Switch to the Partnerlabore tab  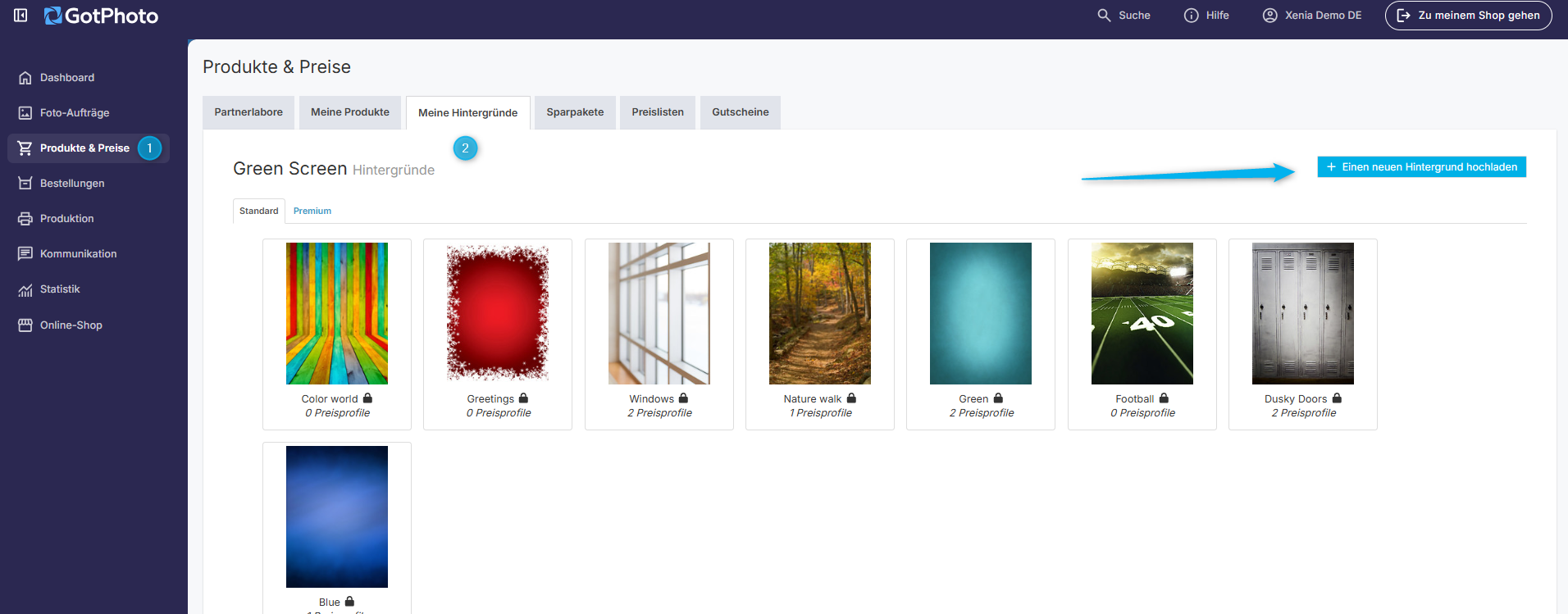248,112
